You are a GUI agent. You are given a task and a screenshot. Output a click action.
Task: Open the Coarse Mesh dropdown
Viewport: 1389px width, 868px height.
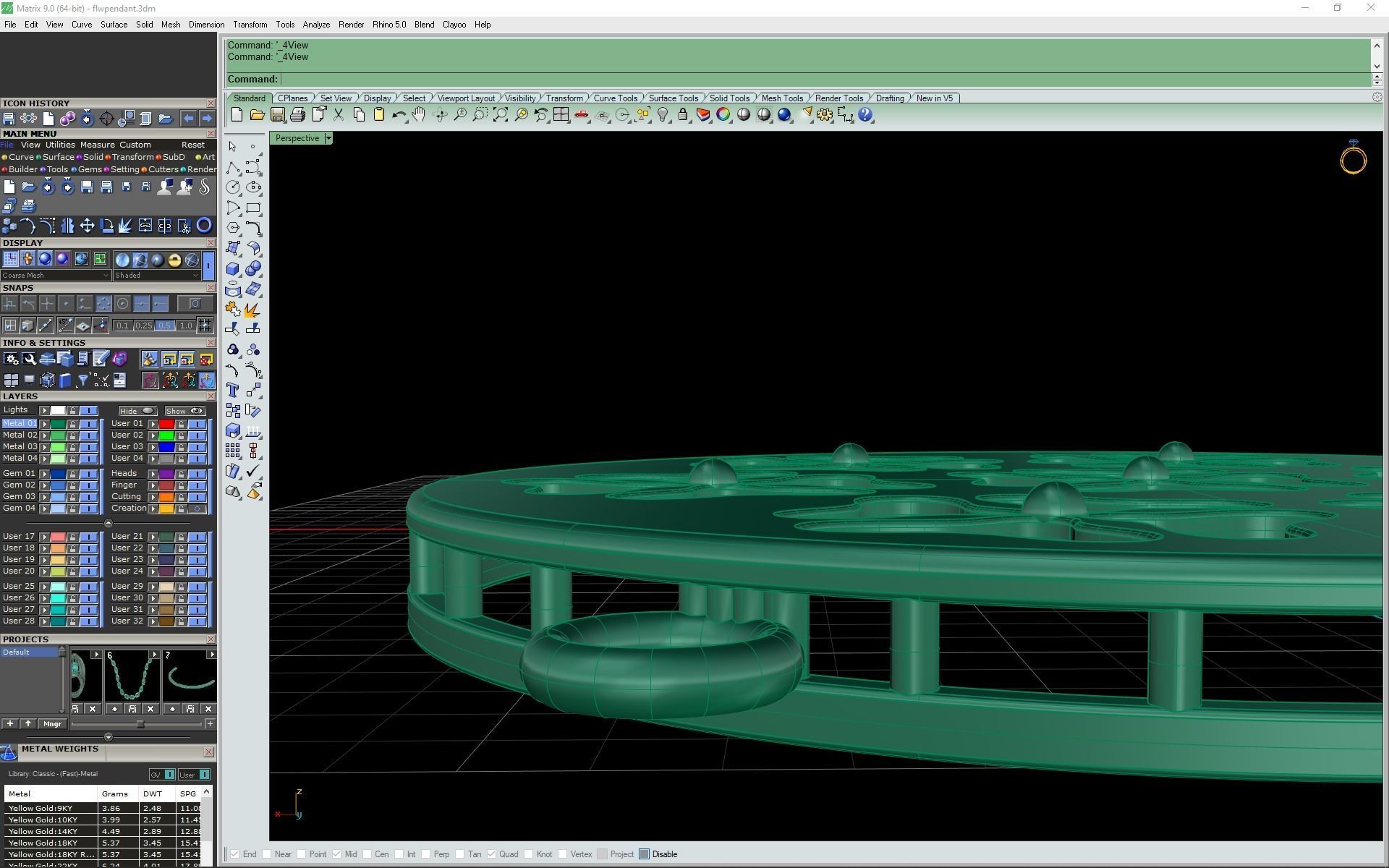tap(106, 276)
